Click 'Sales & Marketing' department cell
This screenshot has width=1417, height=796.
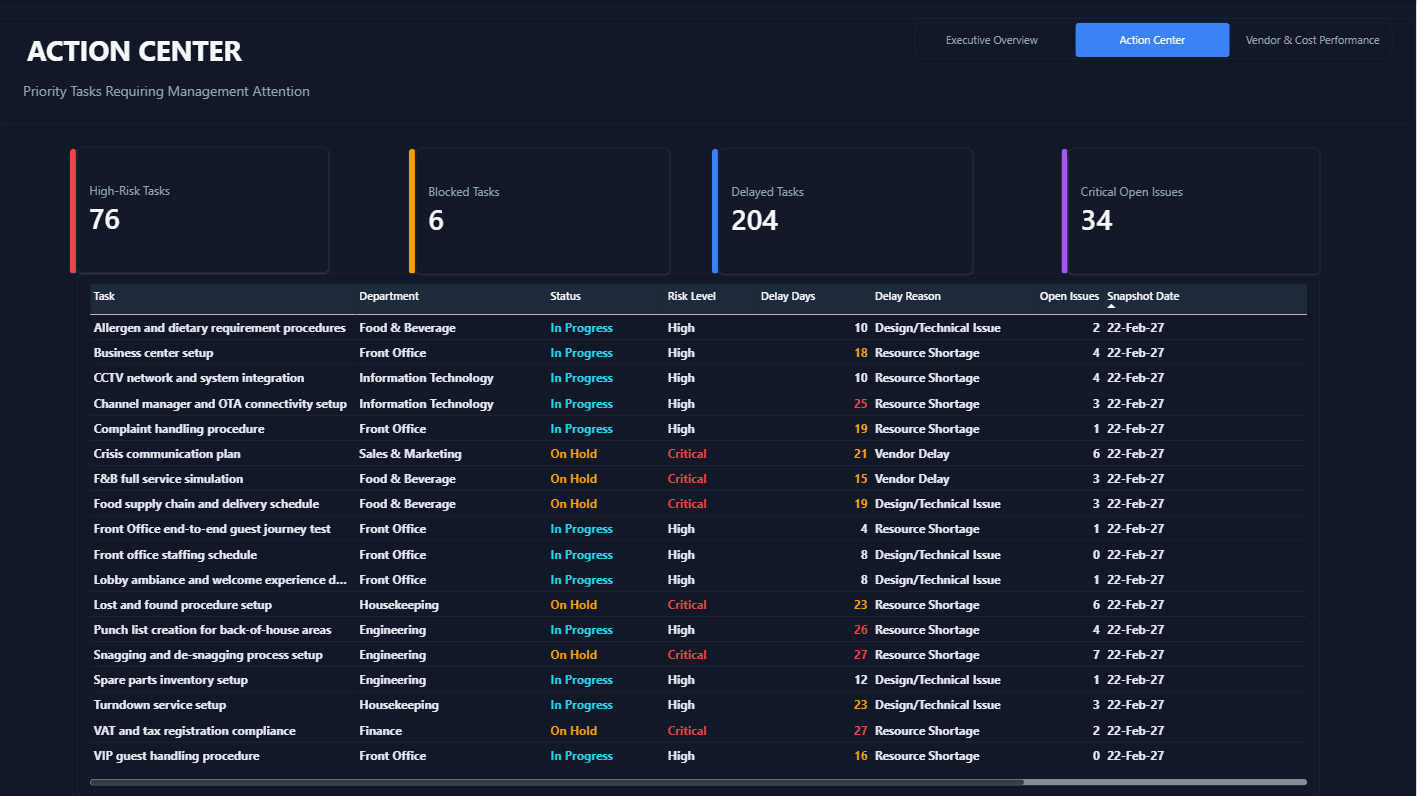(x=410, y=454)
